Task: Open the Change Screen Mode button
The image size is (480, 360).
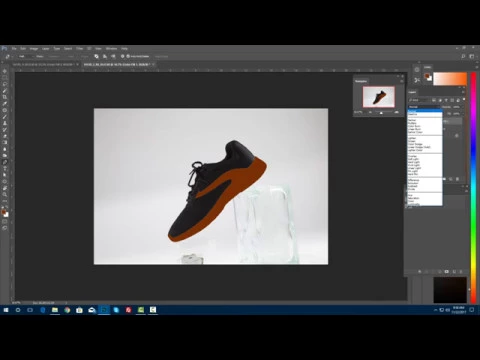Action: click(5, 228)
